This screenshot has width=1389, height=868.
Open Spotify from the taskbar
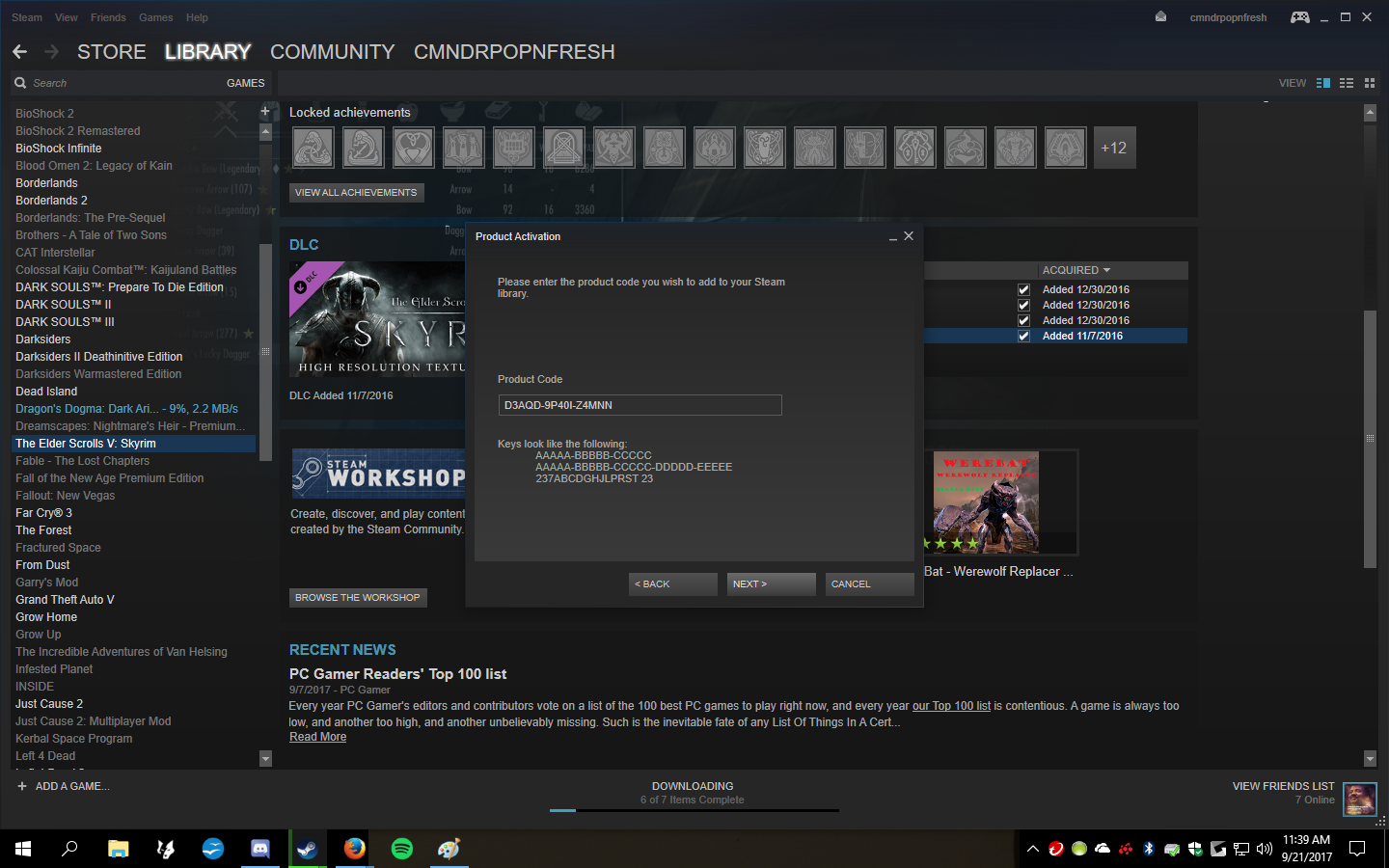pyautogui.click(x=402, y=849)
